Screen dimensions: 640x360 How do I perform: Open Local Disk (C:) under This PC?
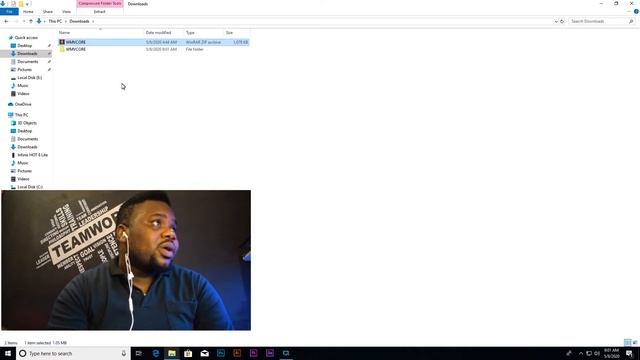30,187
